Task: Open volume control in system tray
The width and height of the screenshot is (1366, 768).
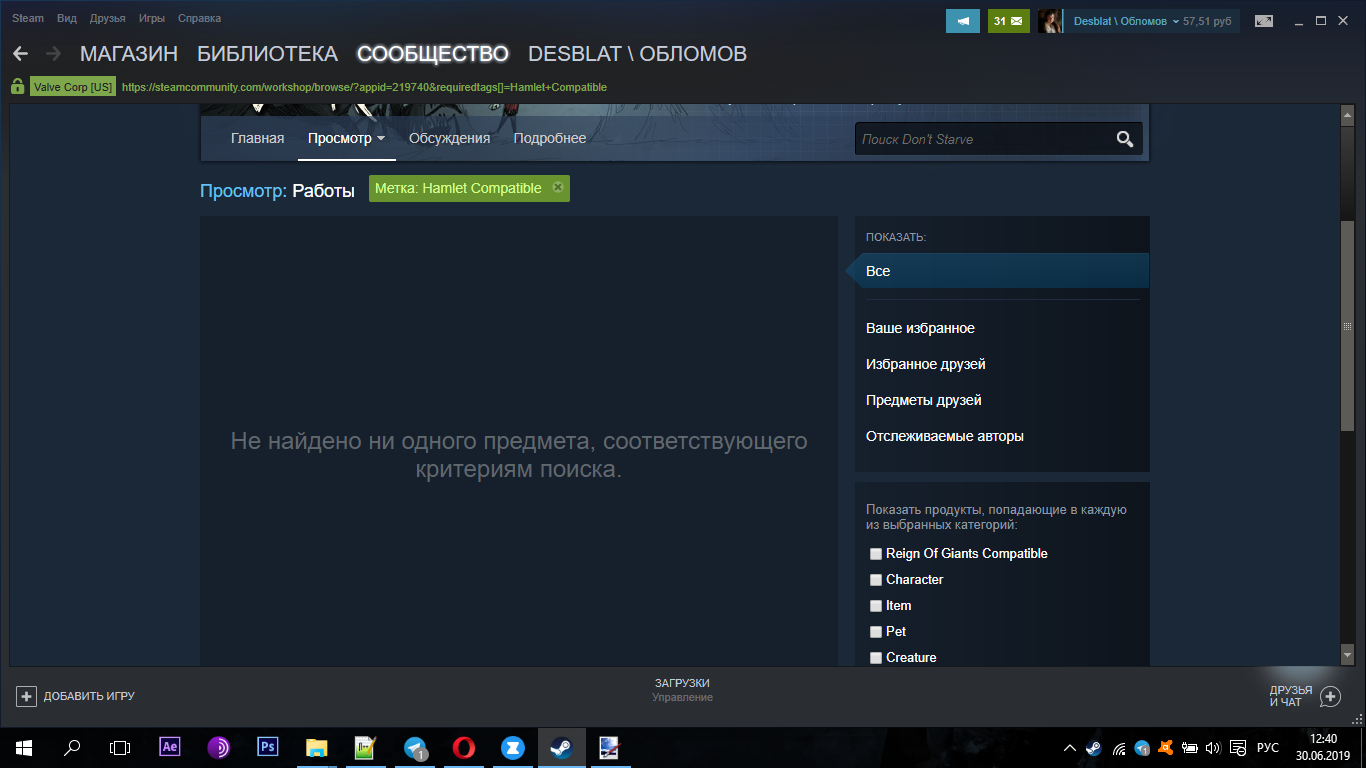Action: pos(1214,747)
